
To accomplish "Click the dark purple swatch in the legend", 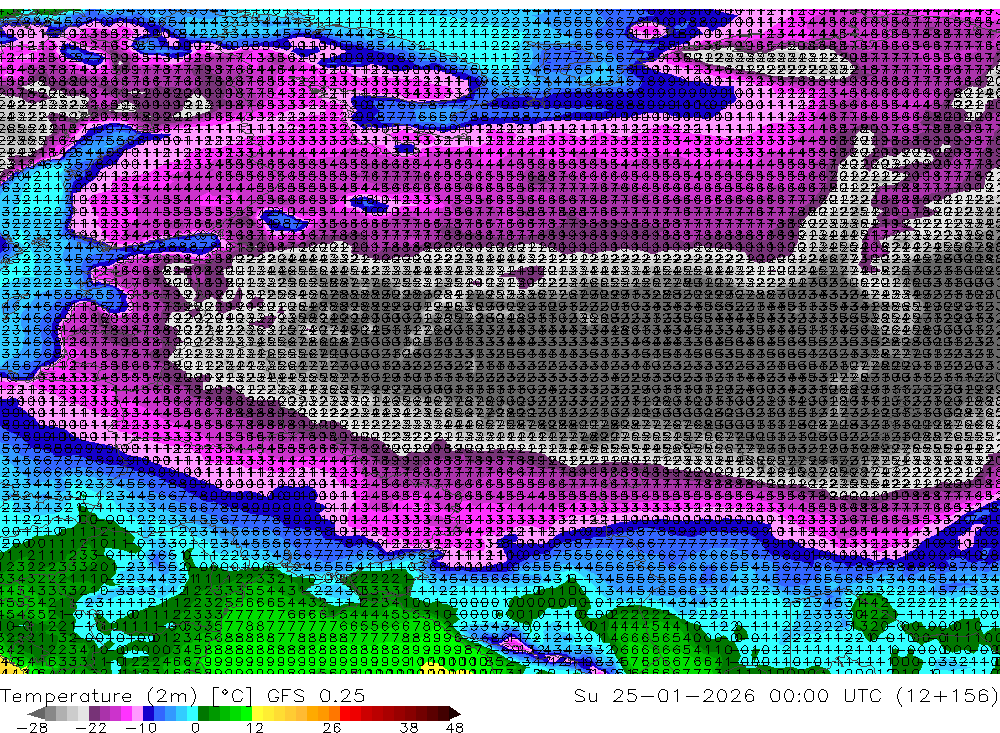I will click(x=94, y=713).
